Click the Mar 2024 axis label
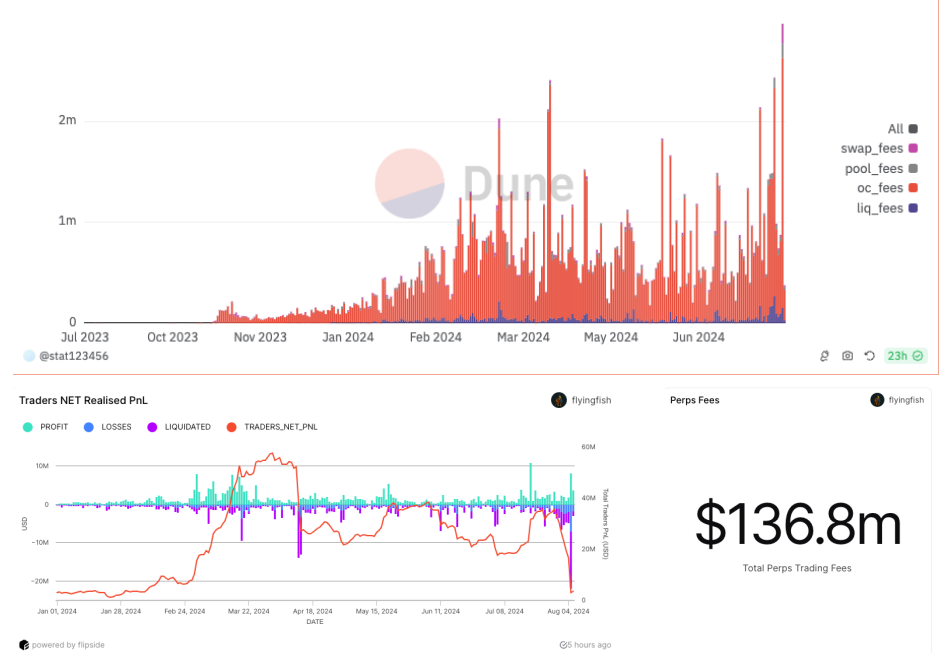 [x=523, y=337]
